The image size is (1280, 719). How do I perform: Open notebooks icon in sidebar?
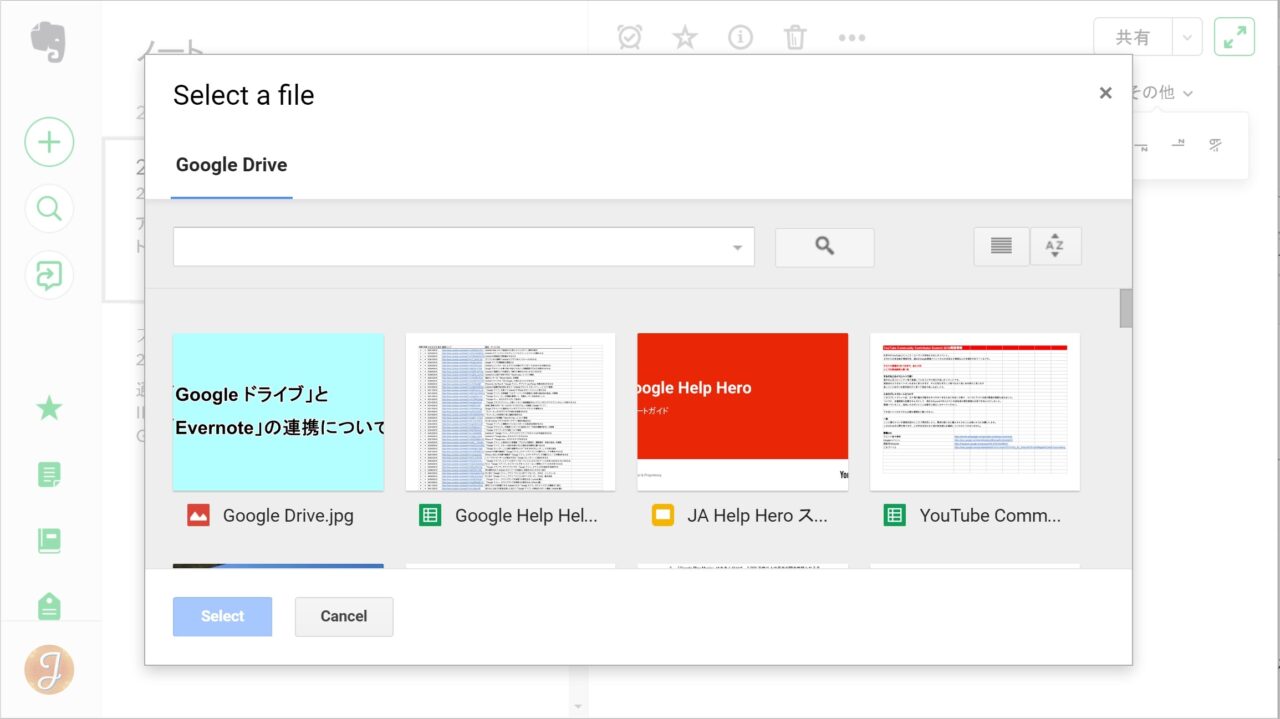click(x=49, y=541)
